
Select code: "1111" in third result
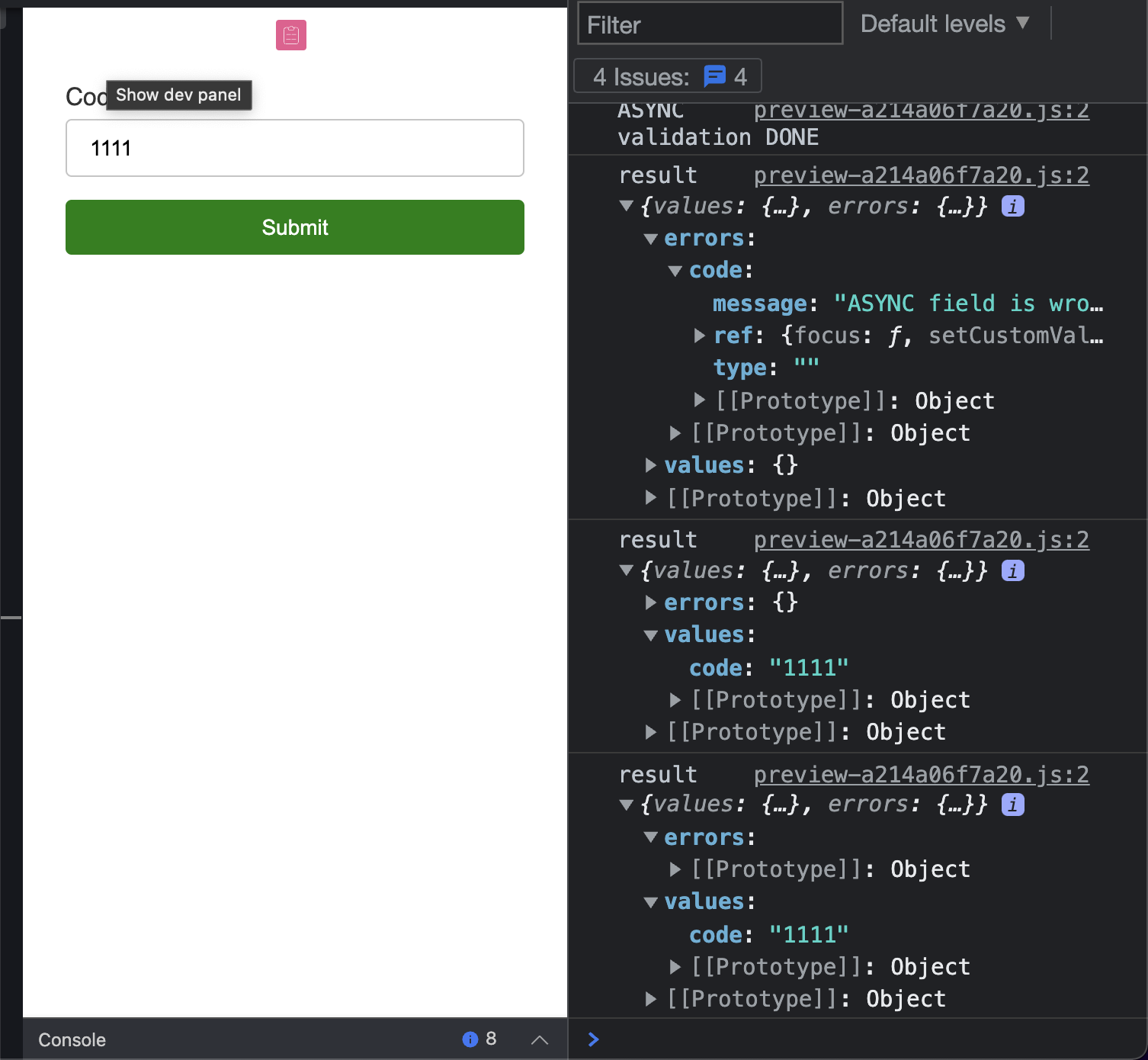768,935
